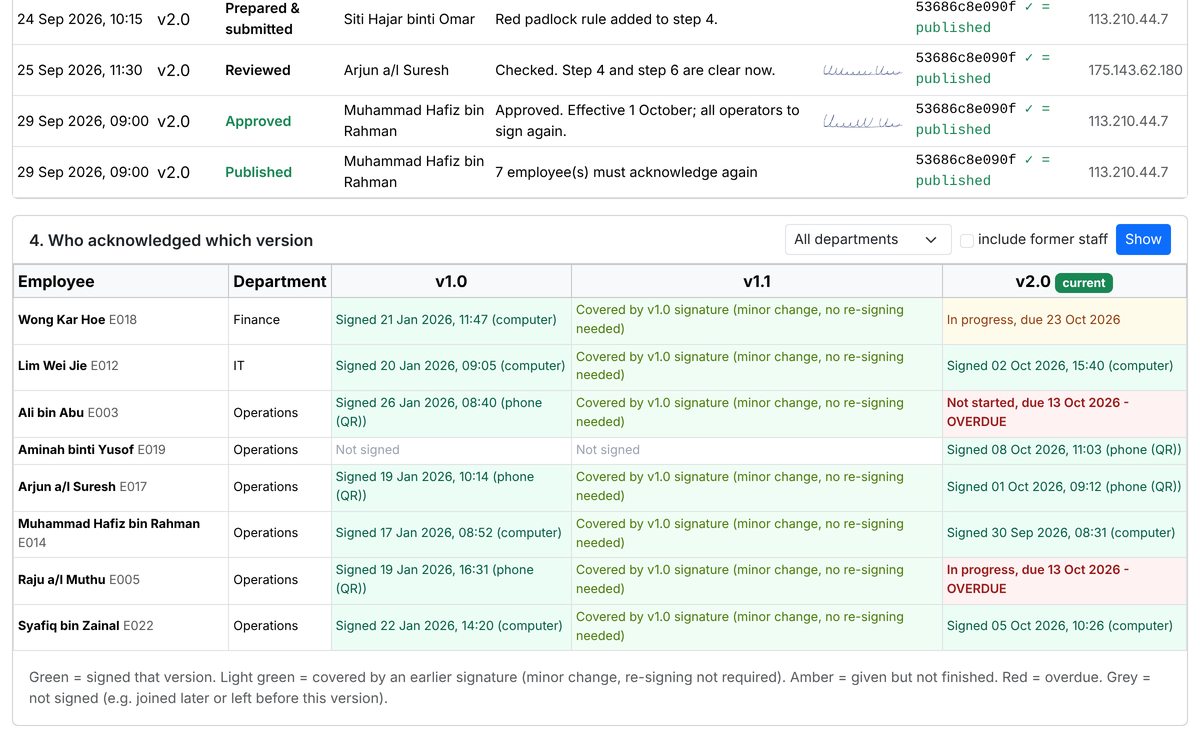The height and width of the screenshot is (750, 1200).
Task: Select the Employee column header
Action: pos(121,282)
